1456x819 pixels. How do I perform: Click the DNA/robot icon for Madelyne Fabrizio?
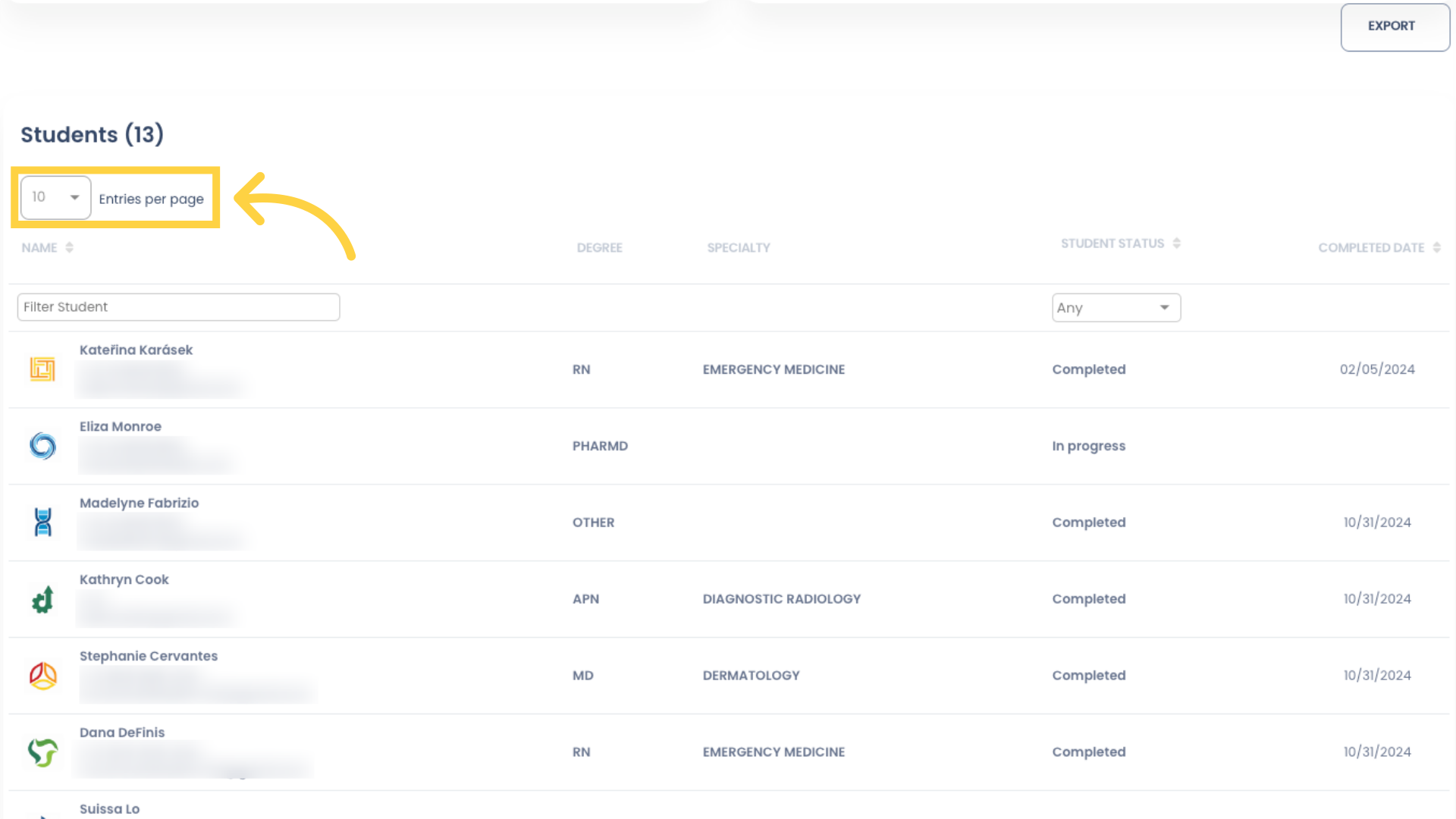[43, 522]
